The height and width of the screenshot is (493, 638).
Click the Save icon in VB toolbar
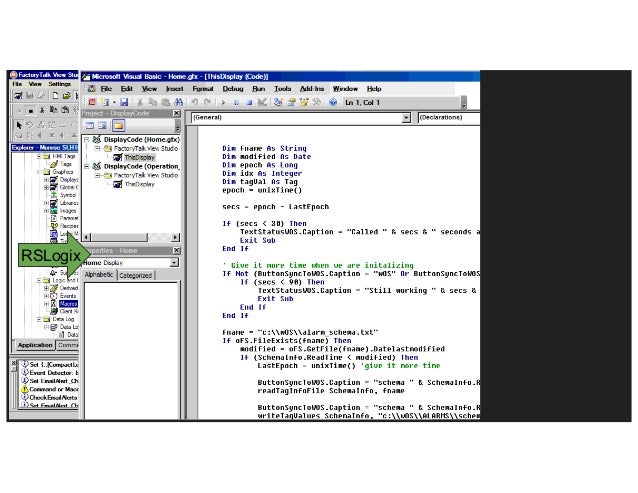tap(123, 102)
